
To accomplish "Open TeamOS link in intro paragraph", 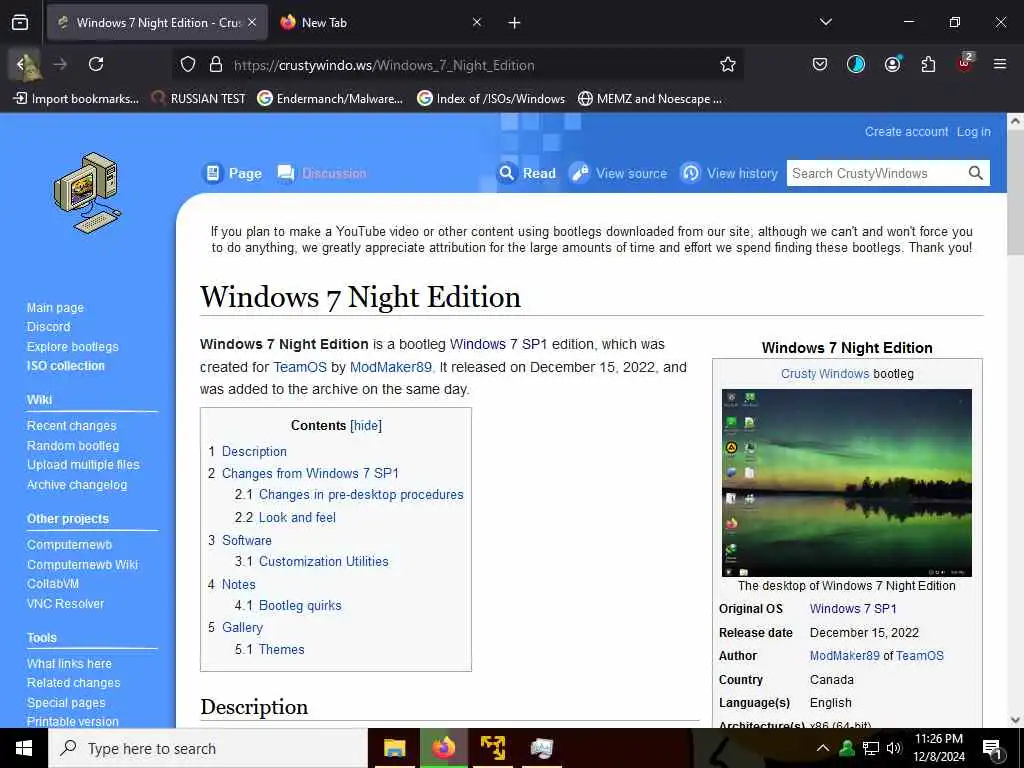I will point(300,367).
